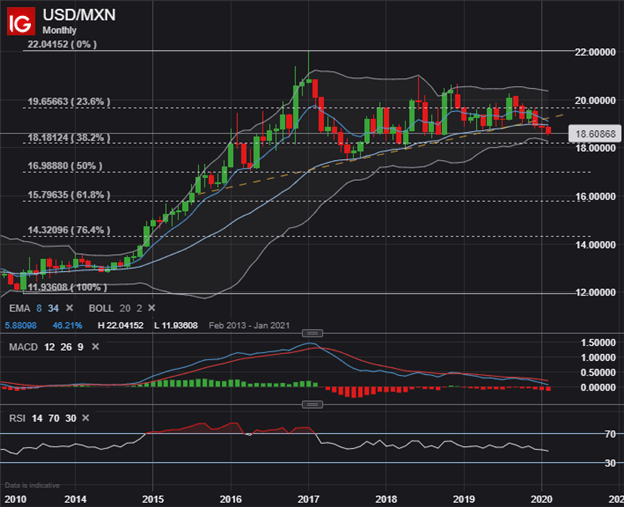Click the USD/MXN chart title
This screenshot has width=624, height=507.
79,15
